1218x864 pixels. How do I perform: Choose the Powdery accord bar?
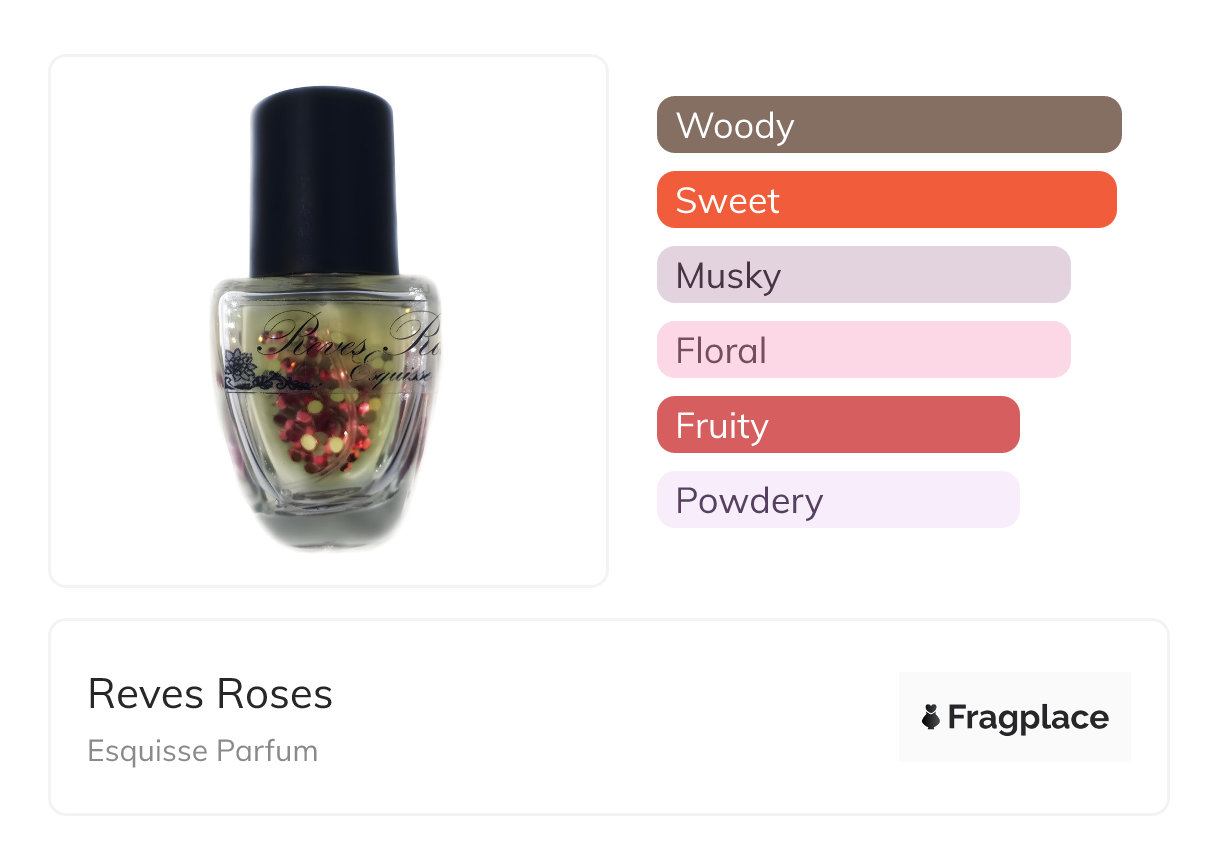(838, 500)
